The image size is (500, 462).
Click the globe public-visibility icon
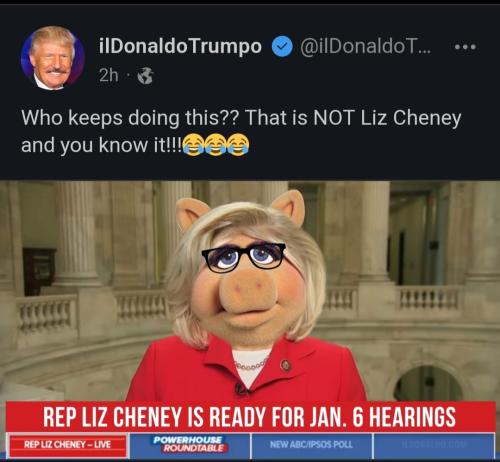[x=146, y=76]
